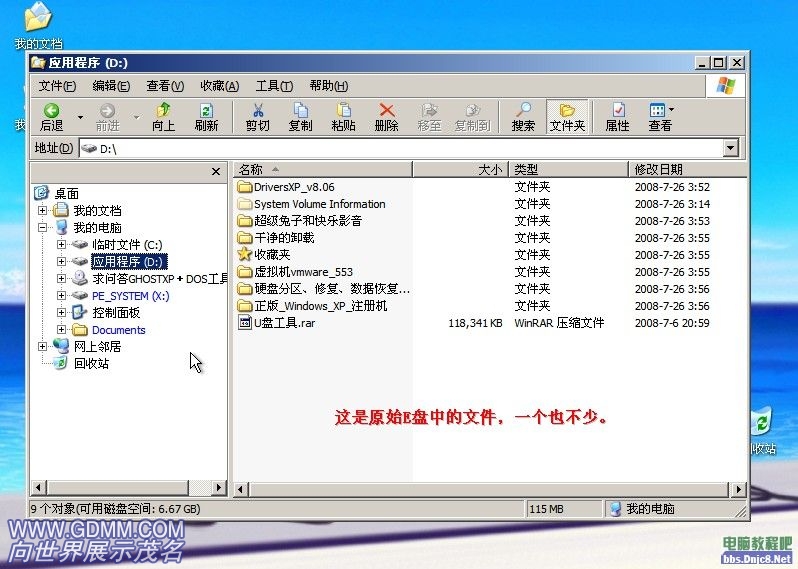Sort by the 大小 column header
798x569 pixels.
pyautogui.click(x=461, y=169)
